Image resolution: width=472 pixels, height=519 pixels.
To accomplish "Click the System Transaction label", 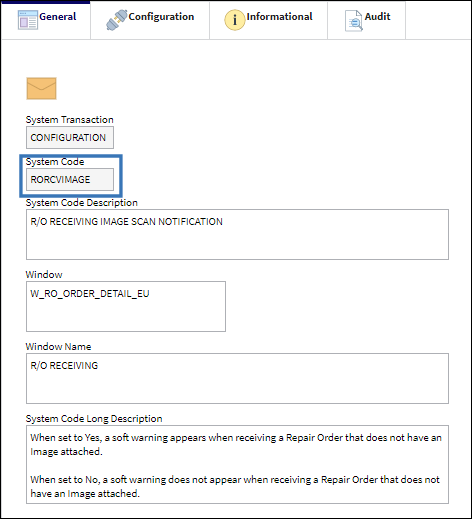I will (70, 120).
